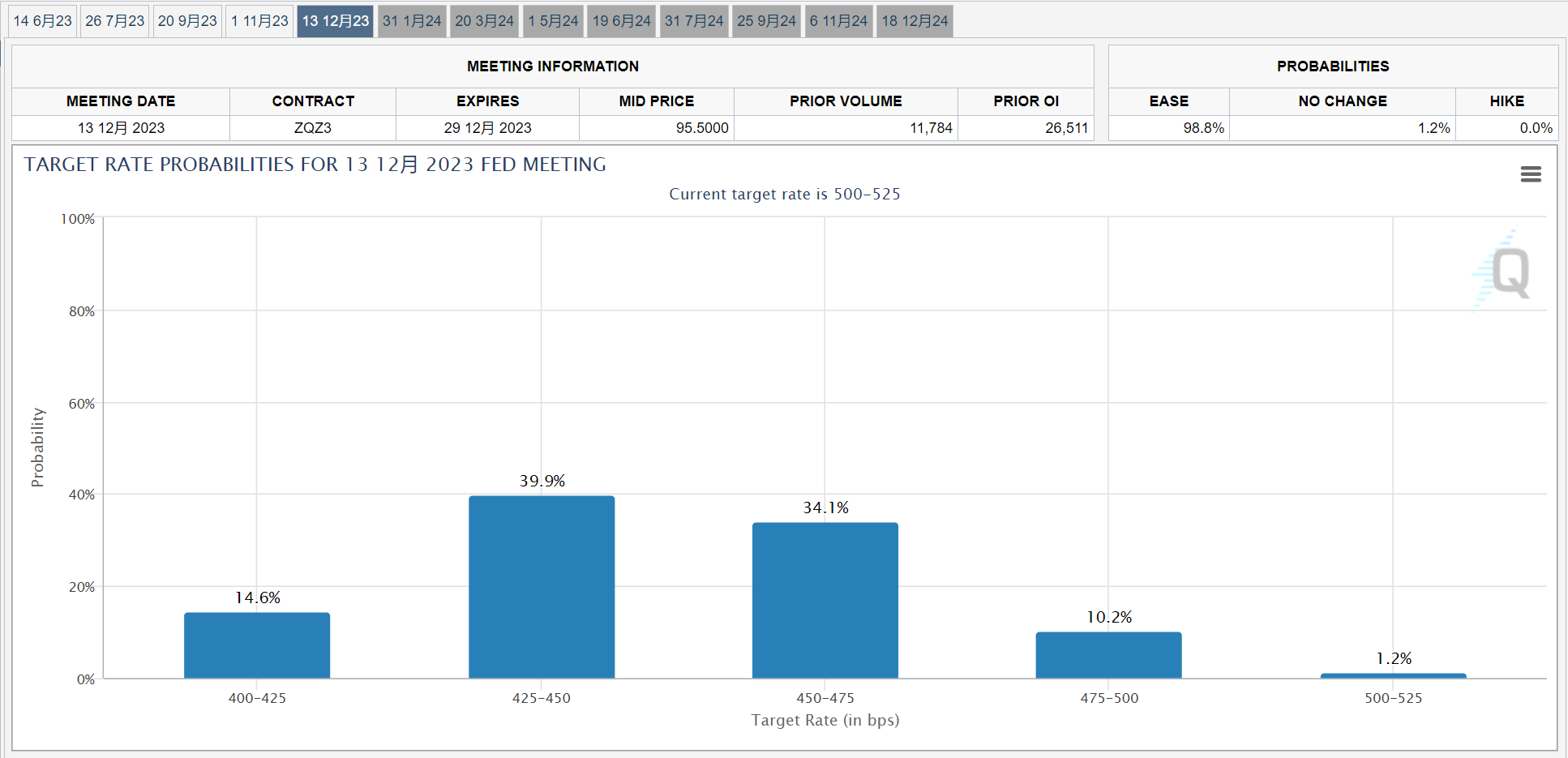This screenshot has height=758, width=1568.
Task: Open the chart hamburger context menu
Action: click(1530, 174)
